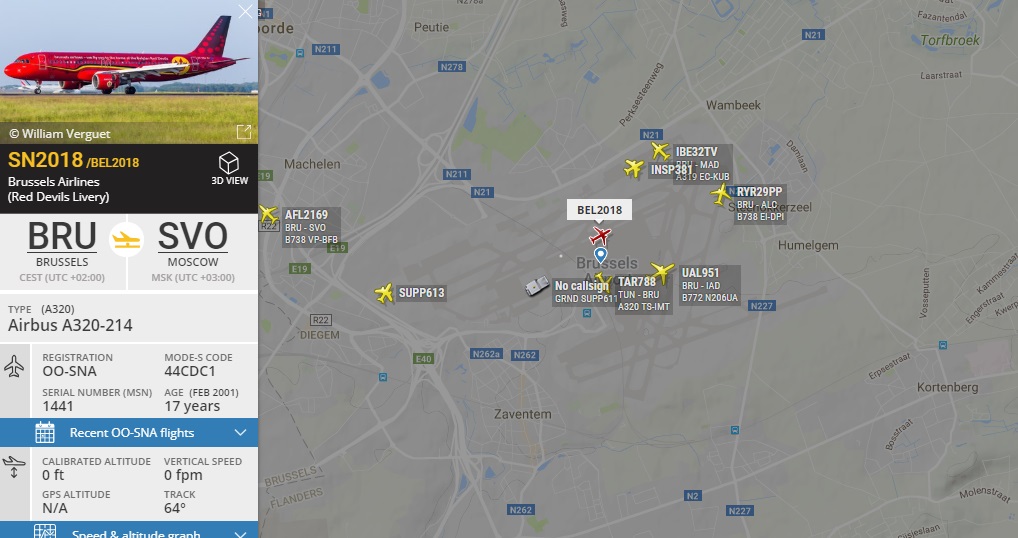
Task: Select the UAL951 aircraft icon
Action: click(663, 272)
